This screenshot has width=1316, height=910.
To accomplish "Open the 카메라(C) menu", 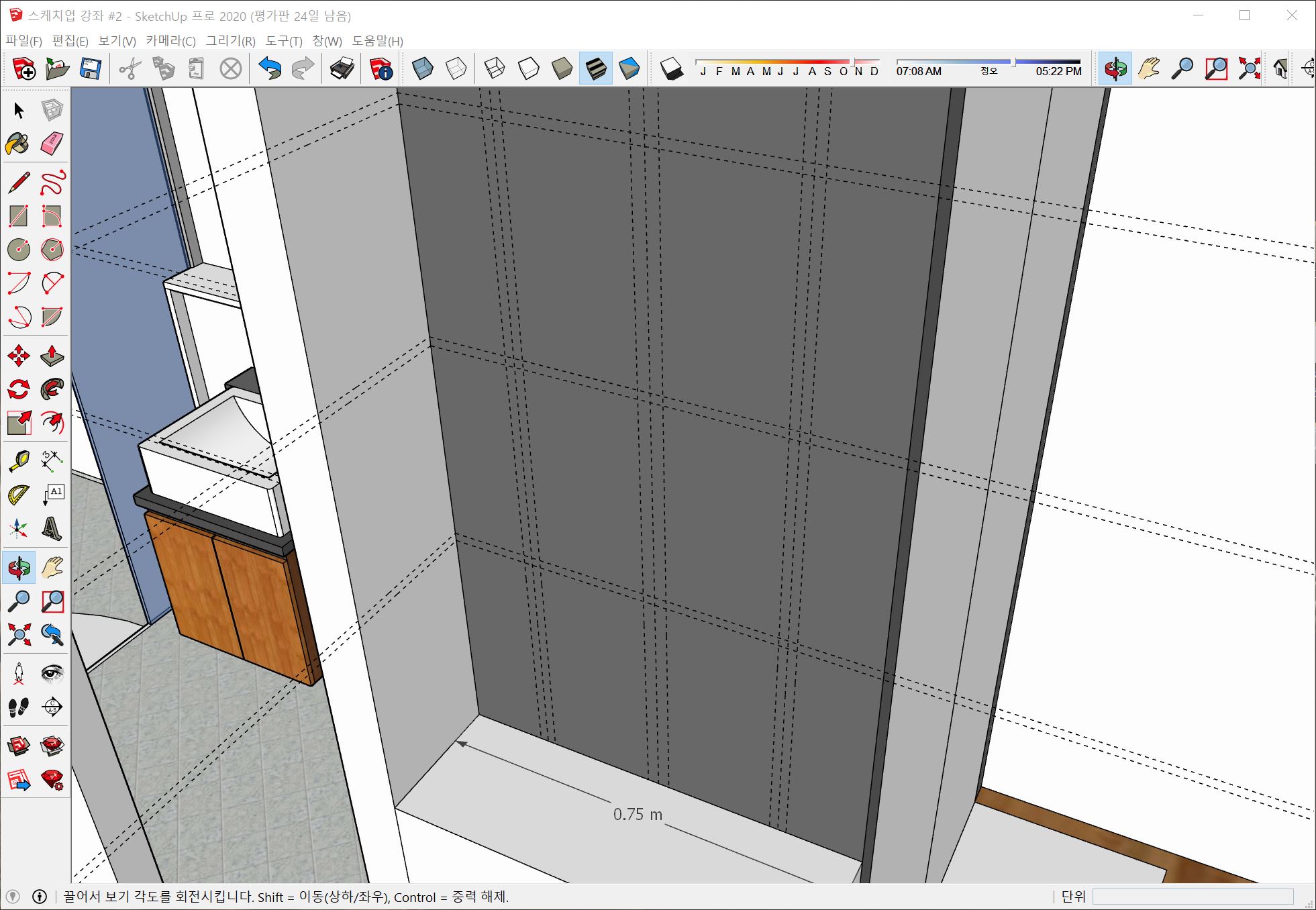I will pyautogui.click(x=170, y=41).
